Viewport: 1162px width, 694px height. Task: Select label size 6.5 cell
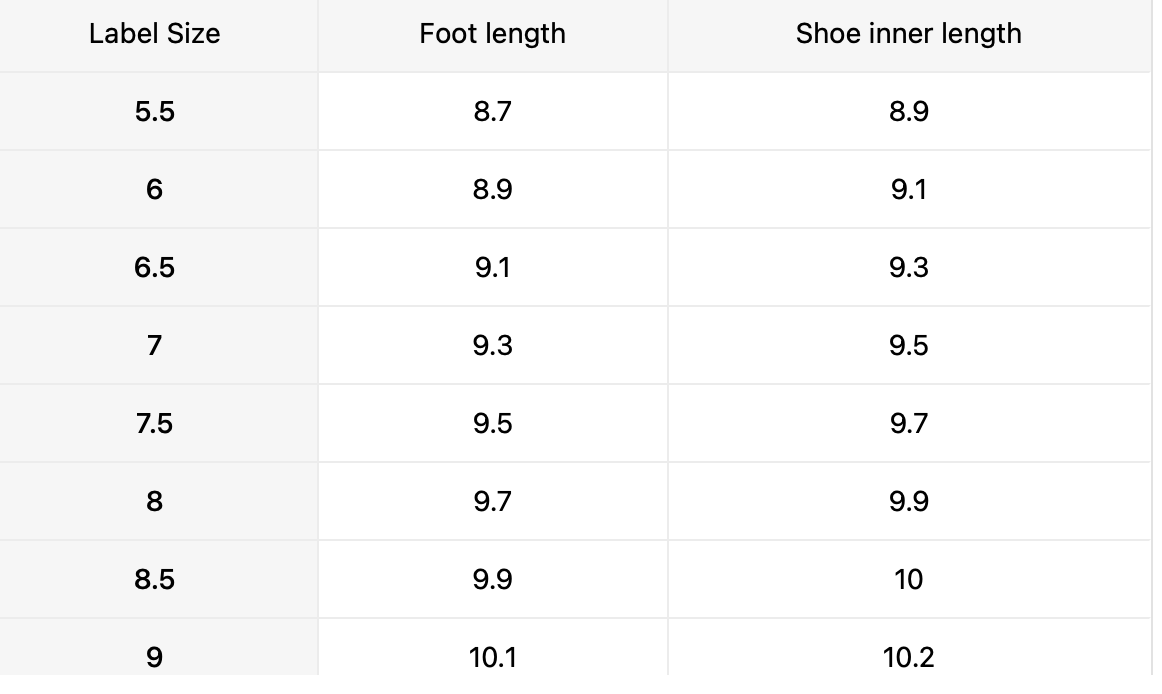[x=154, y=267]
